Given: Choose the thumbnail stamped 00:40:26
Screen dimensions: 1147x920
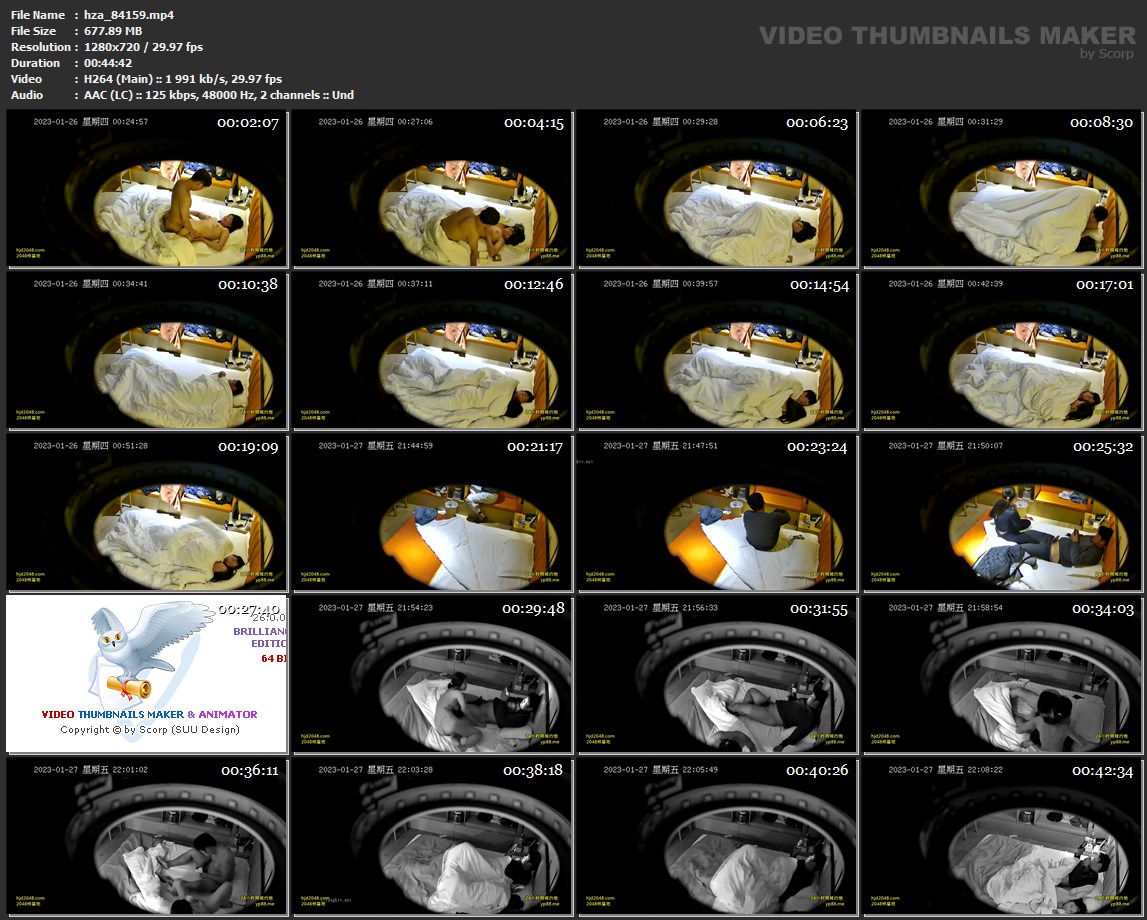Looking at the screenshot, I should pos(718,837).
